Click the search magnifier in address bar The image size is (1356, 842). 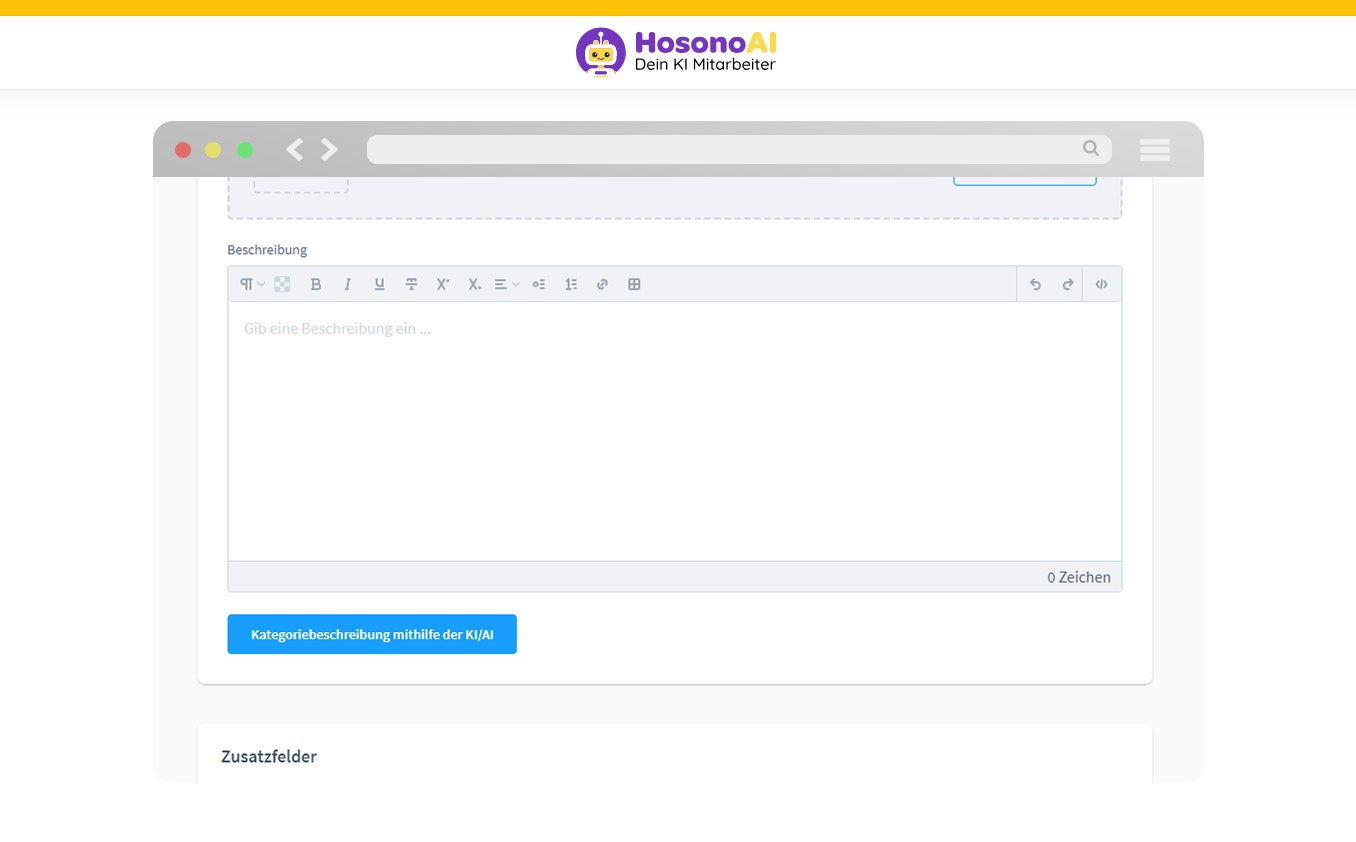point(1091,148)
